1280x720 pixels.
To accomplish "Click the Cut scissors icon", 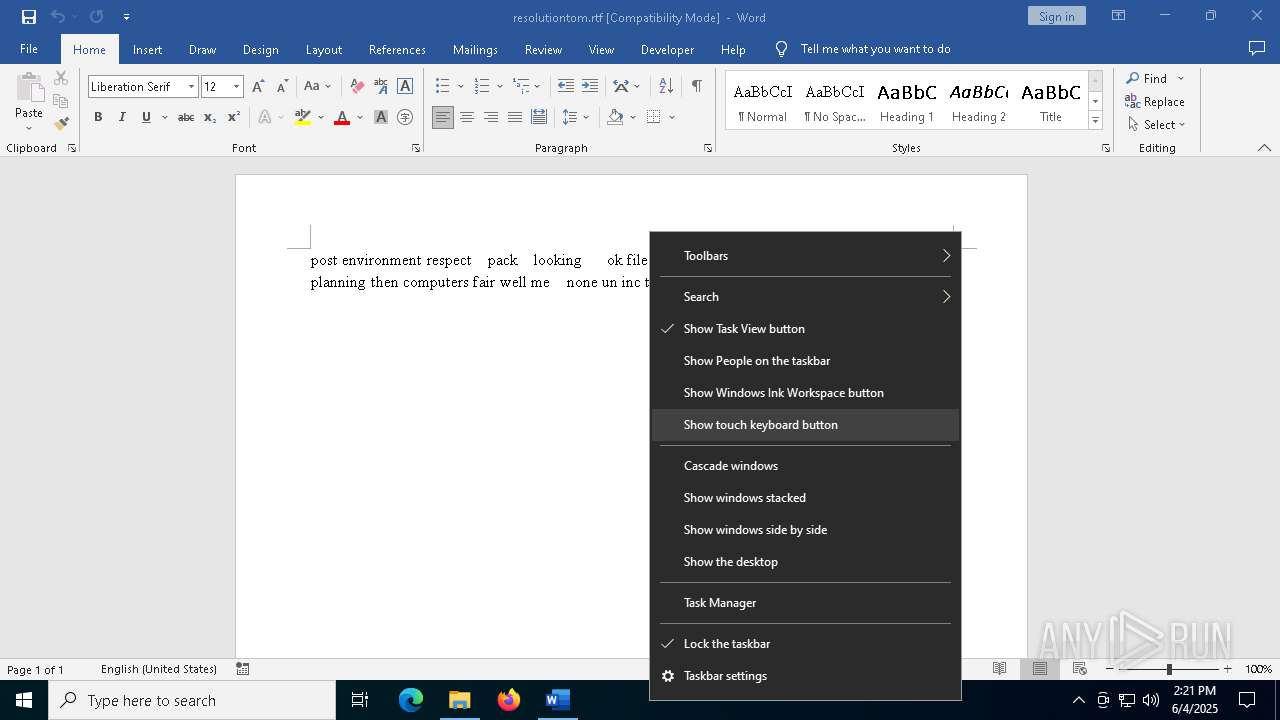I will tap(61, 78).
